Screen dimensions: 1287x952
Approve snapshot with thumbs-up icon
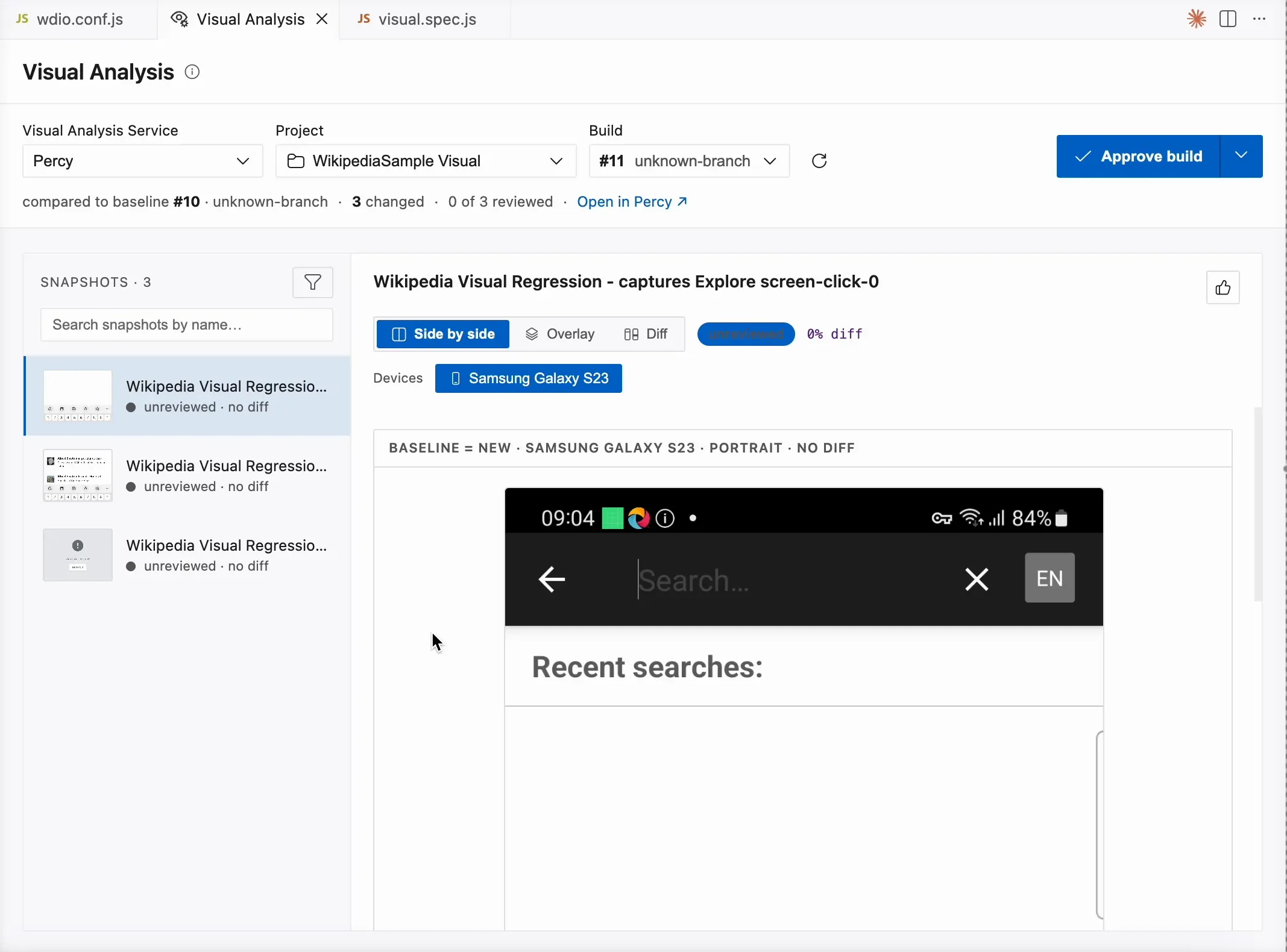(1223, 288)
